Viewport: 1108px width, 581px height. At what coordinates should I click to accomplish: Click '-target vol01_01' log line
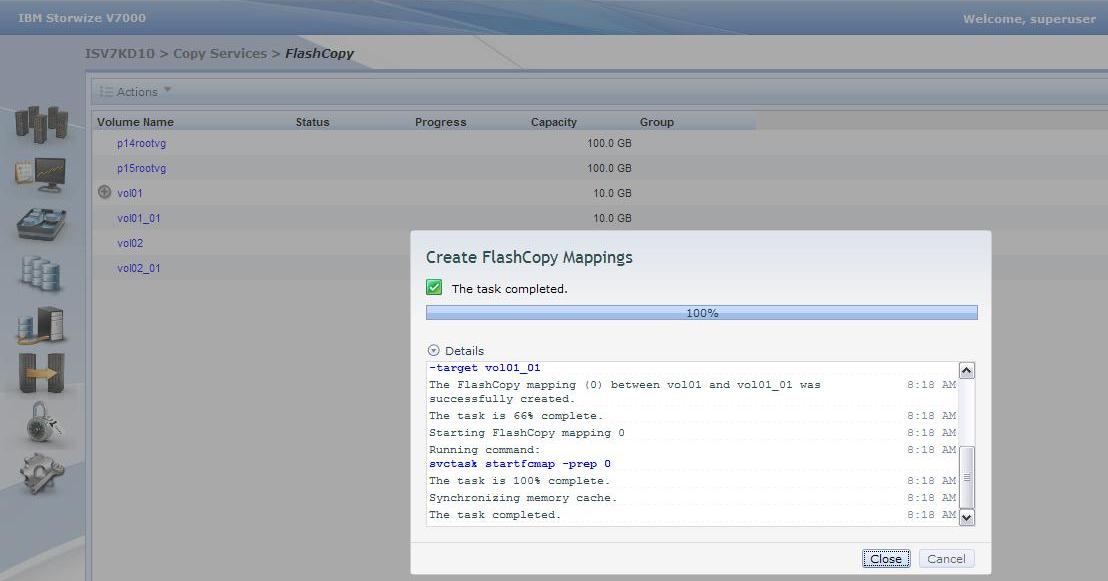tap(485, 368)
